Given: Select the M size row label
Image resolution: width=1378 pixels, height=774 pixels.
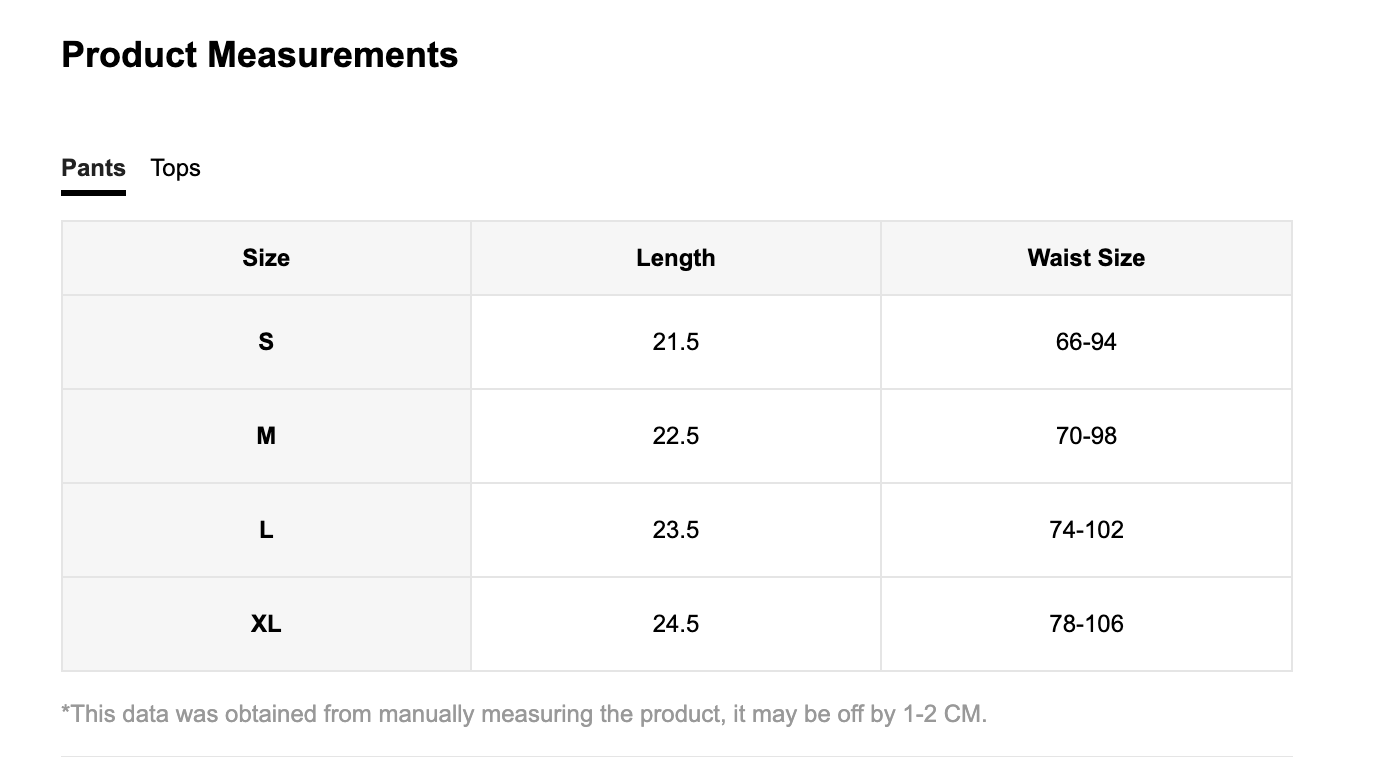Looking at the screenshot, I should (x=266, y=436).
